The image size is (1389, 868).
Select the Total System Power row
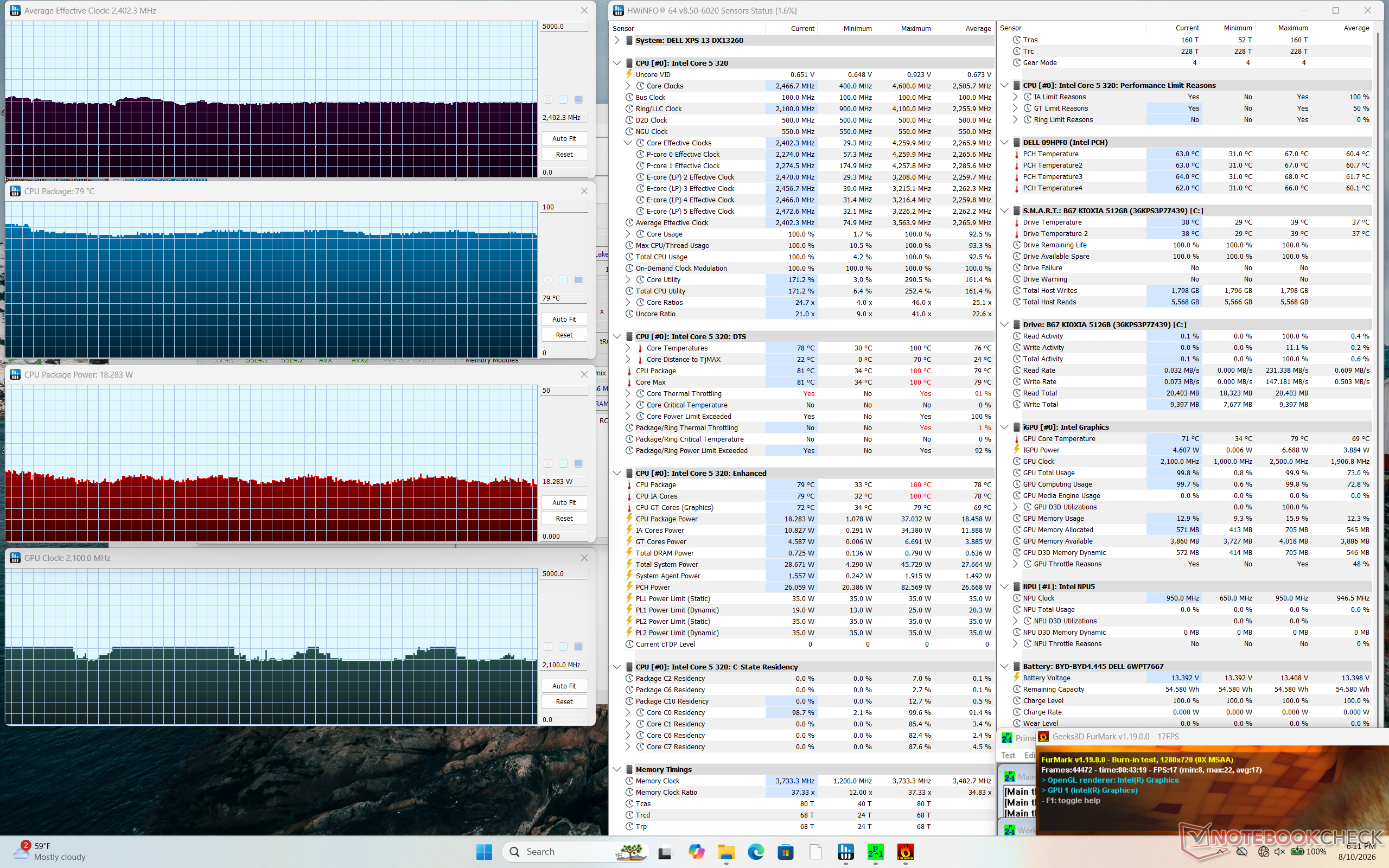pyautogui.click(x=810, y=564)
